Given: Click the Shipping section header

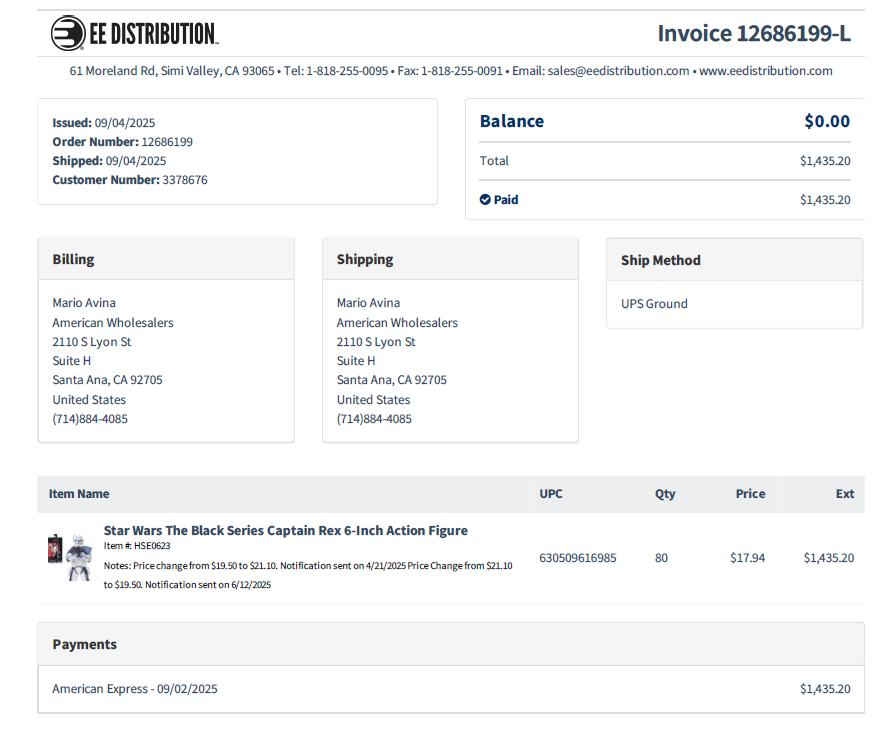Looking at the screenshot, I should [450, 259].
